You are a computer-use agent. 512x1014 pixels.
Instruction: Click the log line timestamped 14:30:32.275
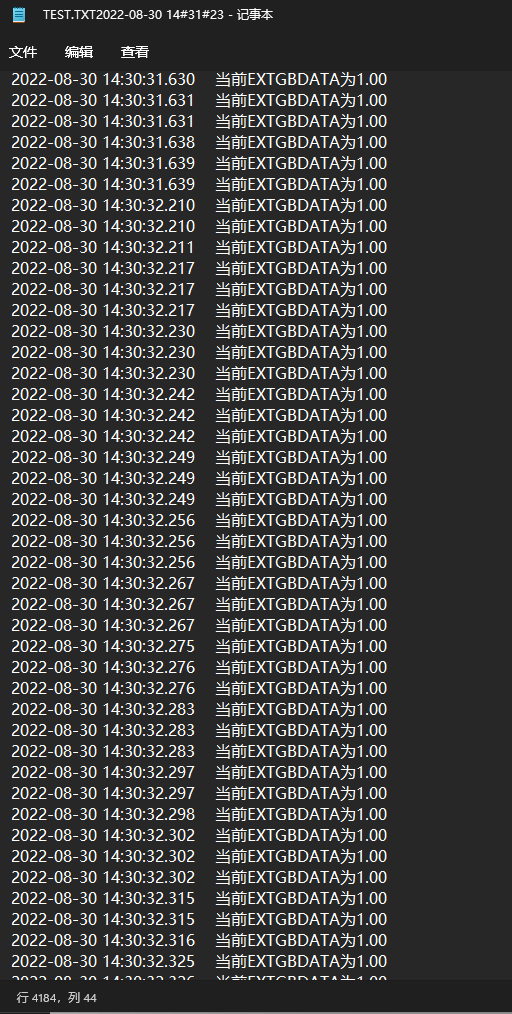point(199,646)
